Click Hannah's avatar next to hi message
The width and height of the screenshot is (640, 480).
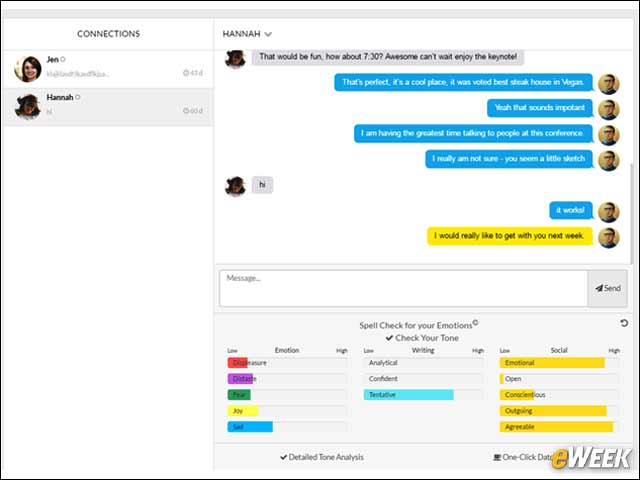click(236, 186)
